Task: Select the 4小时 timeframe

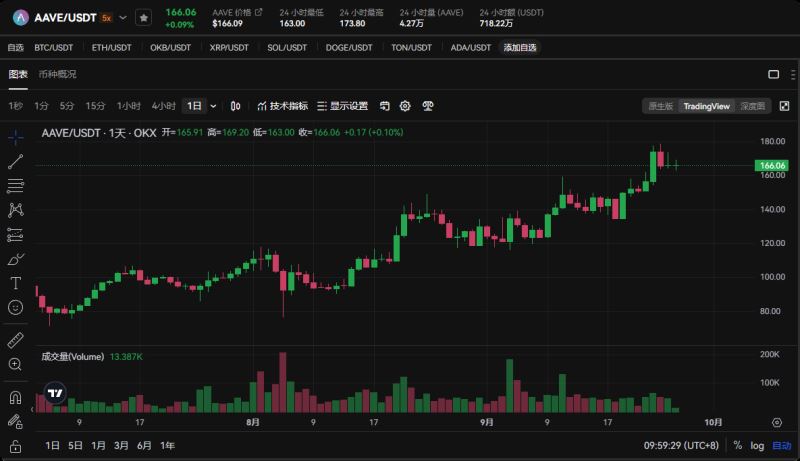Action: pyautogui.click(x=163, y=106)
